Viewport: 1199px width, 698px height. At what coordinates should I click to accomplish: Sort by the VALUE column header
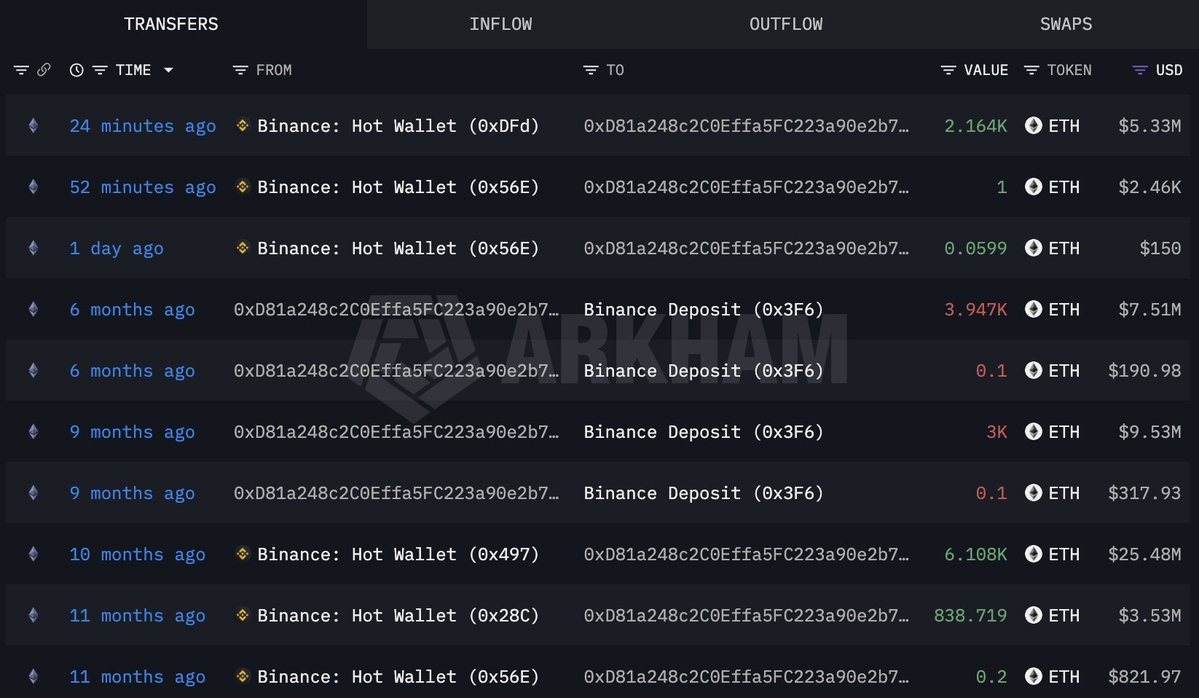click(986, 70)
